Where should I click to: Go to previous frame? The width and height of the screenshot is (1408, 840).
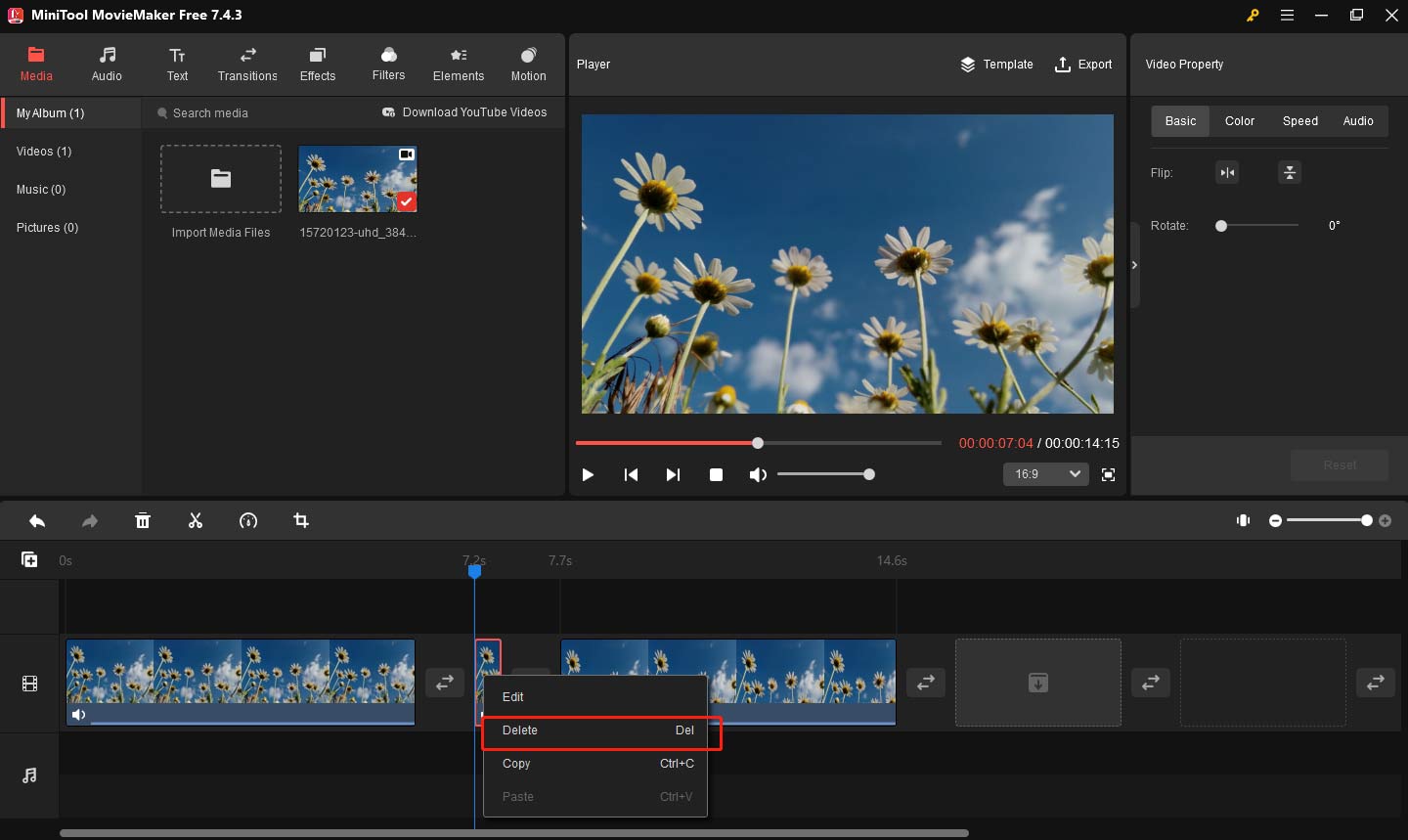(x=631, y=474)
